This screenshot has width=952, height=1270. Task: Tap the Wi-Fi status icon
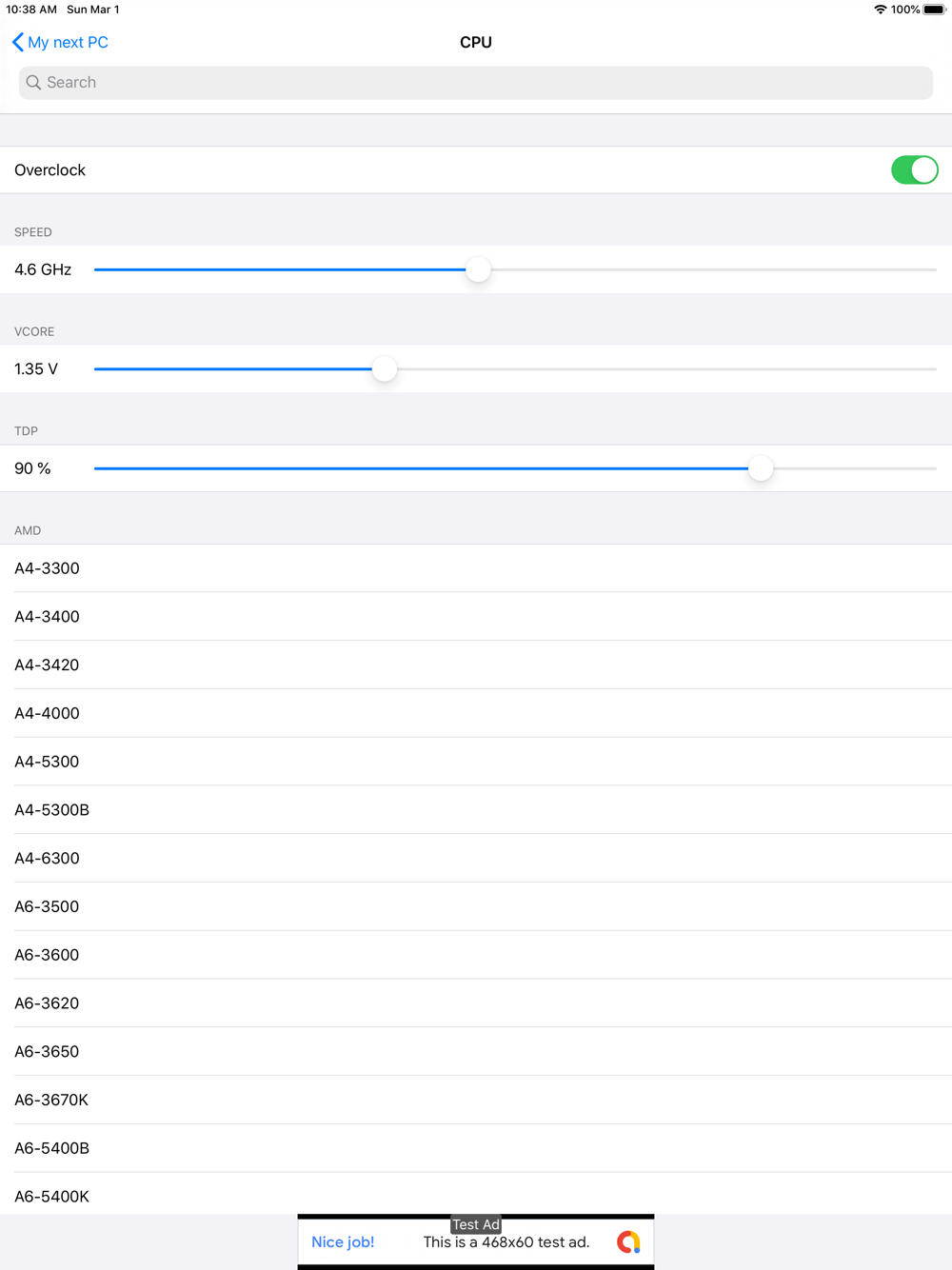click(x=880, y=10)
